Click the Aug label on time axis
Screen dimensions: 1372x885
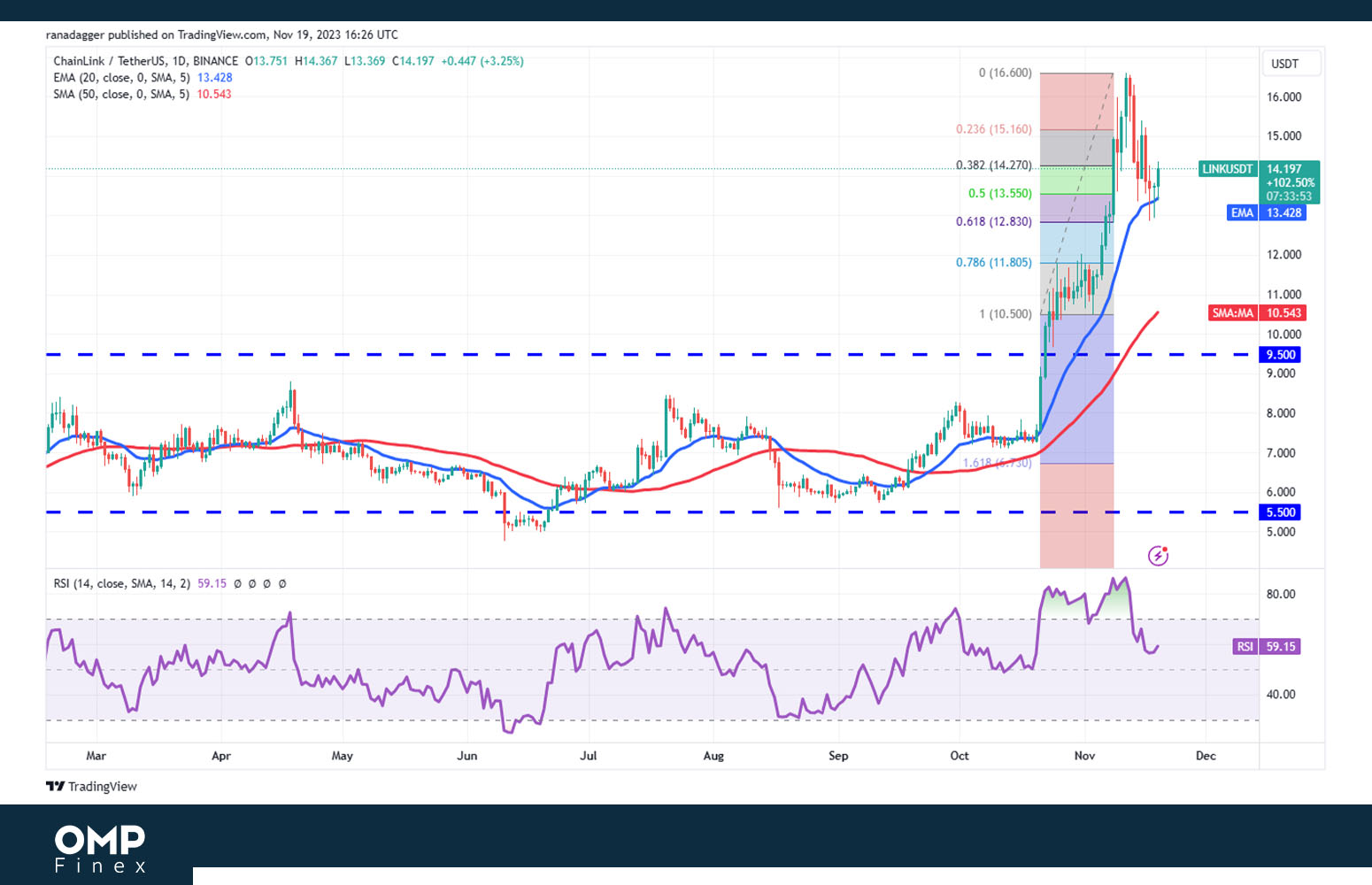point(713,756)
